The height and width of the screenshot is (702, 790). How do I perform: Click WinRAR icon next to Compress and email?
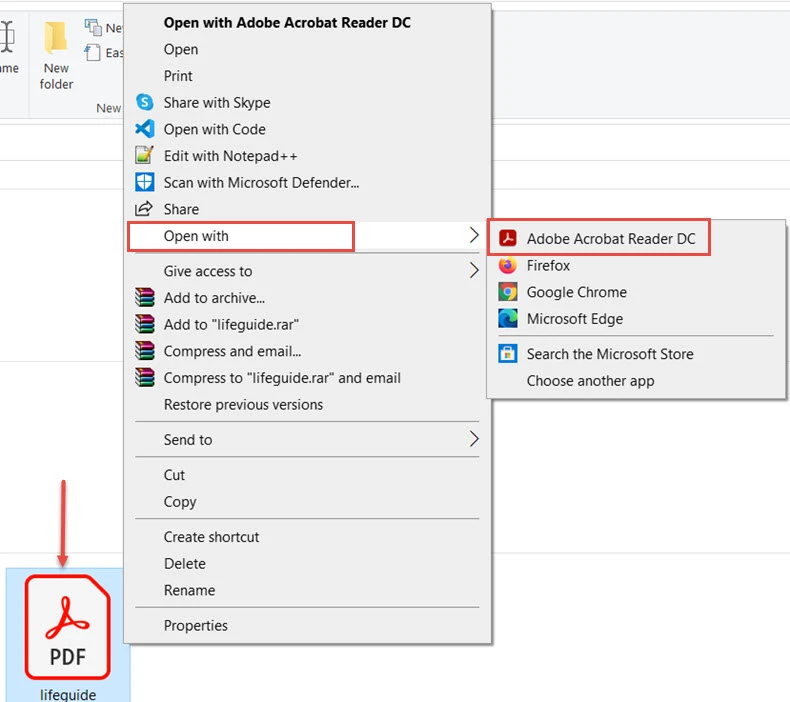click(x=145, y=351)
